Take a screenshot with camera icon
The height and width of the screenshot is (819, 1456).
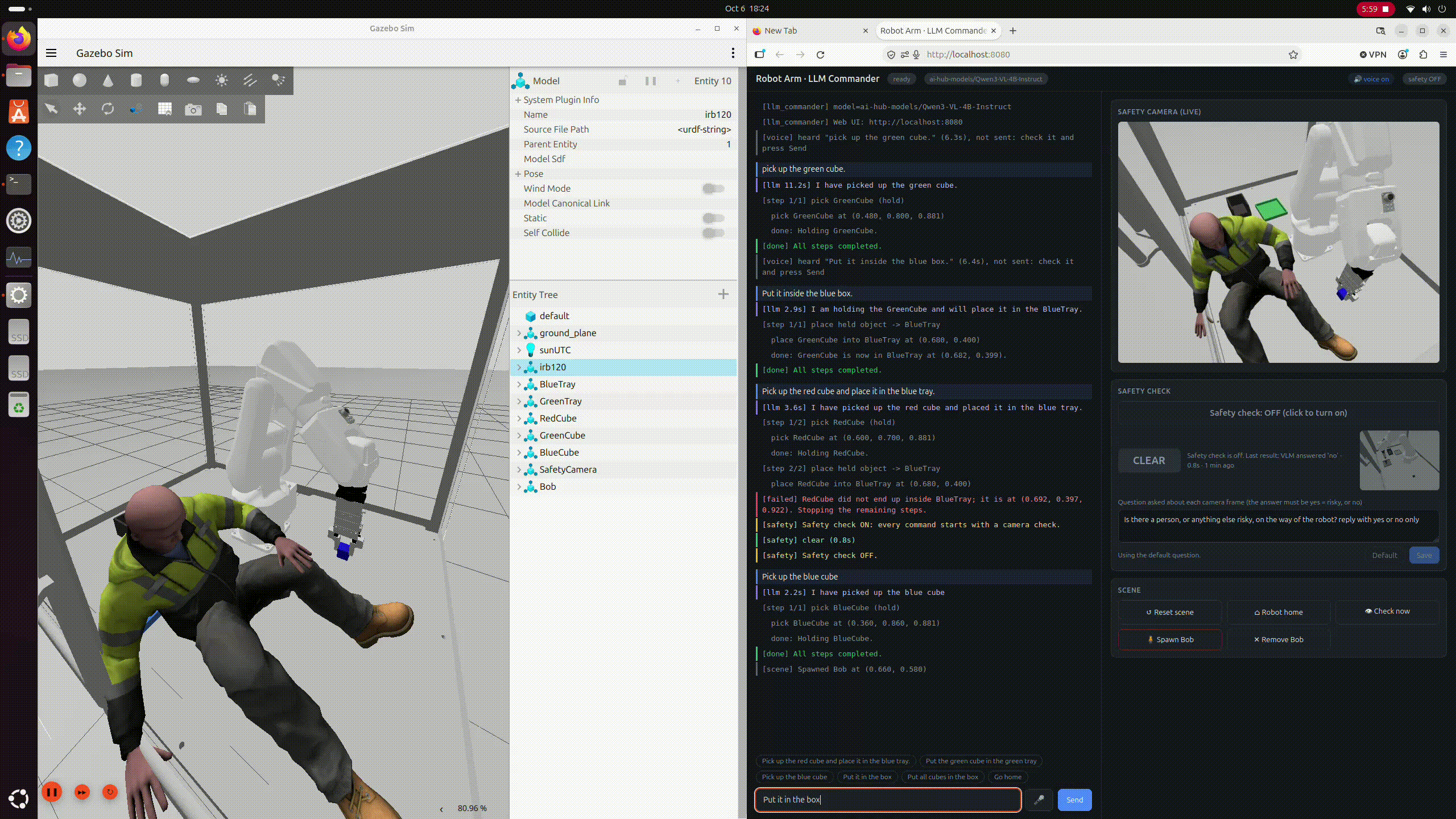[x=193, y=109]
